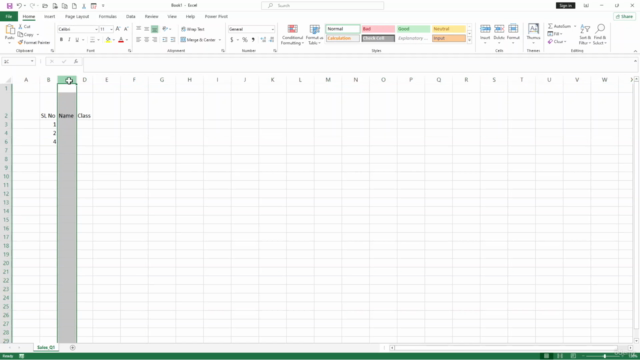
Task: Switch to Page Break Preview in status bar
Action: click(573, 356)
